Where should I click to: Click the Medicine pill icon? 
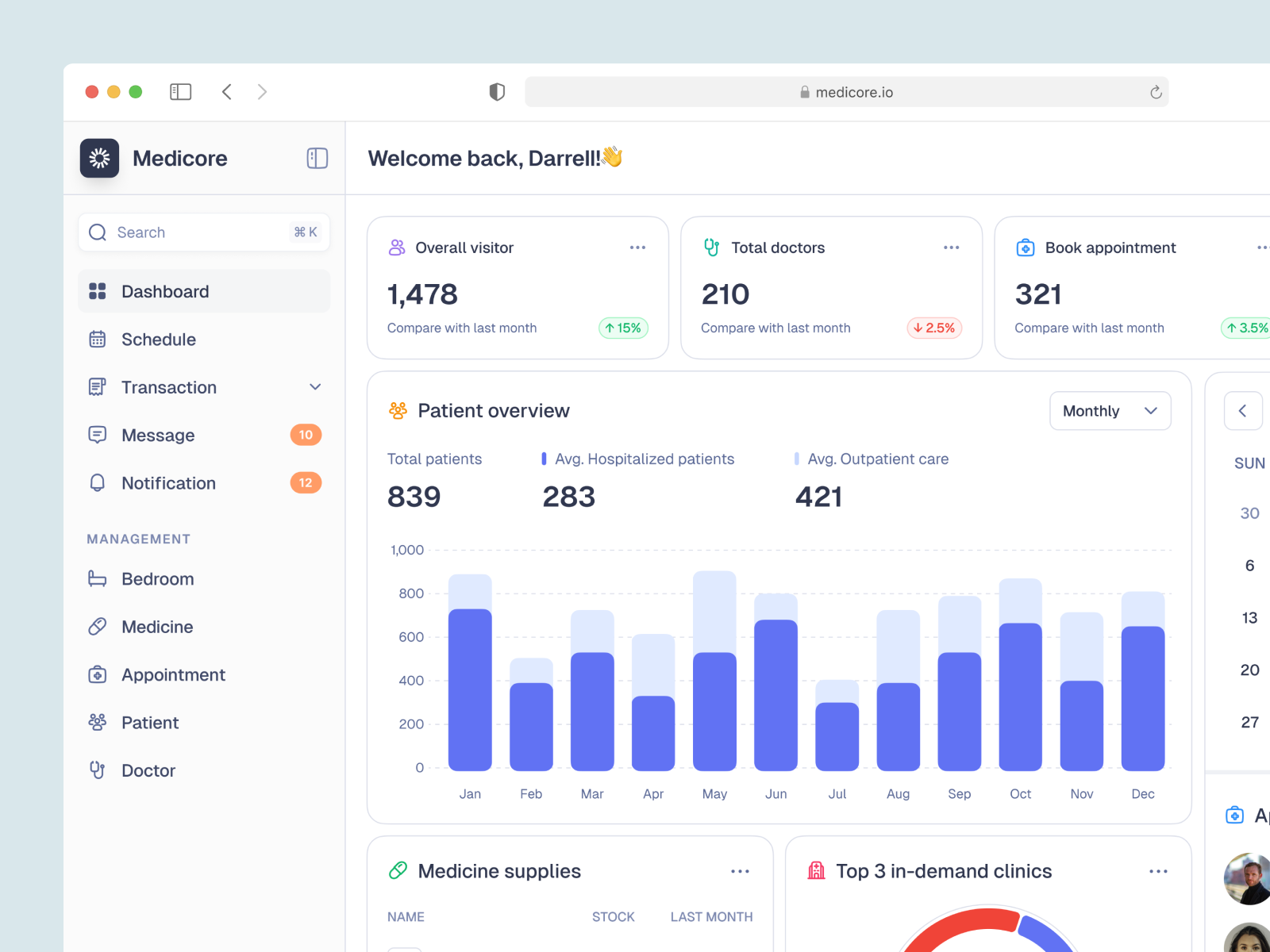pos(97,627)
